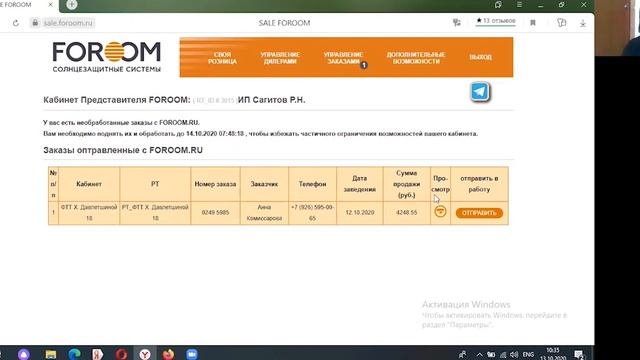Click customer name "Анна Комиссарова"

tap(264, 213)
